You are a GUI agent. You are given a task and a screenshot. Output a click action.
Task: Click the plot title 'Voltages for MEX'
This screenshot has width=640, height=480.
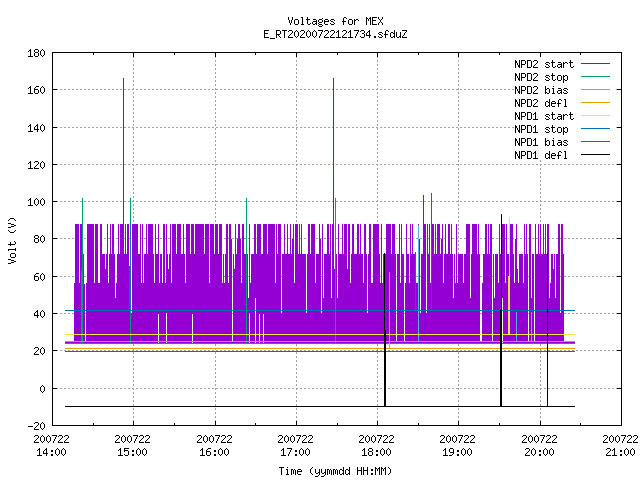click(335, 21)
